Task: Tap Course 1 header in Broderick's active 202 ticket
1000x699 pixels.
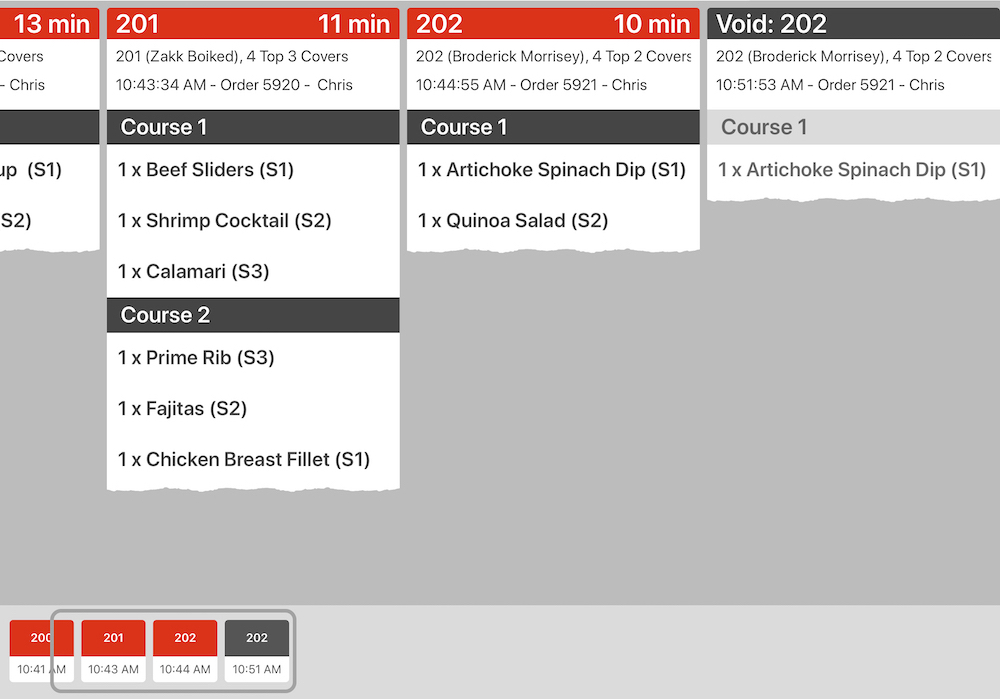Action: 552,127
